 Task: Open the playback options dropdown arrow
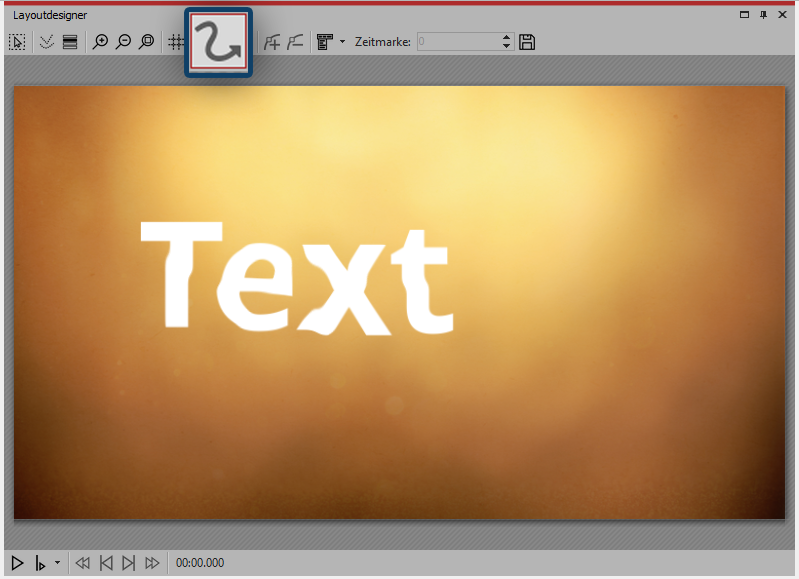(57, 563)
